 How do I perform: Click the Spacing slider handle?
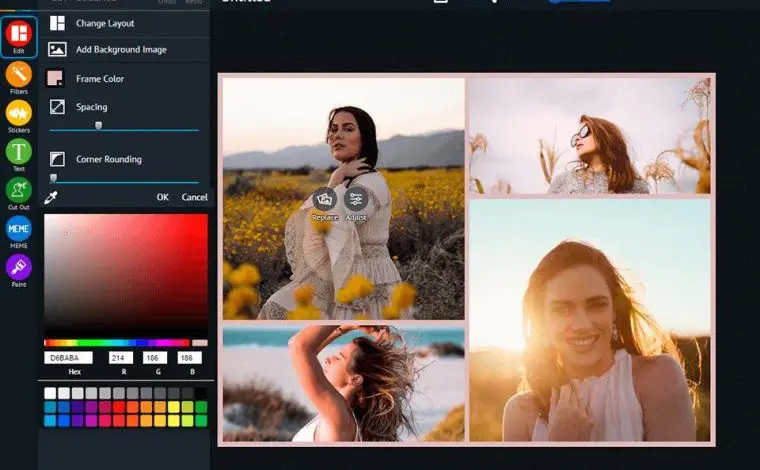click(98, 126)
